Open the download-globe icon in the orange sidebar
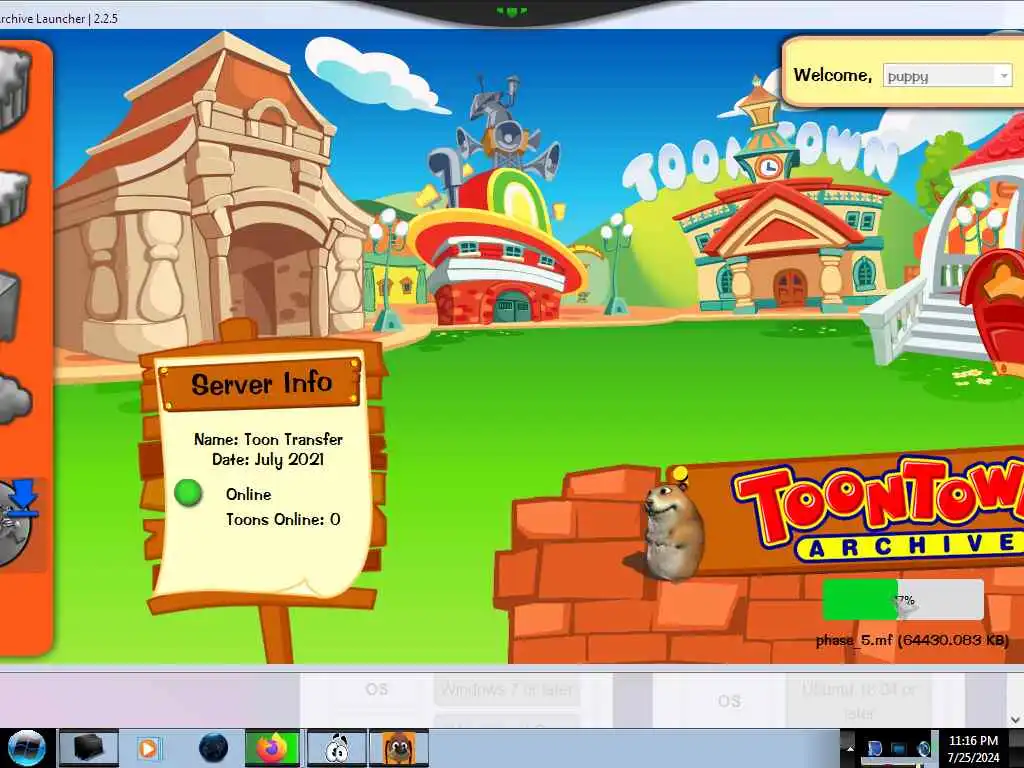The image size is (1024, 768). tap(18, 522)
